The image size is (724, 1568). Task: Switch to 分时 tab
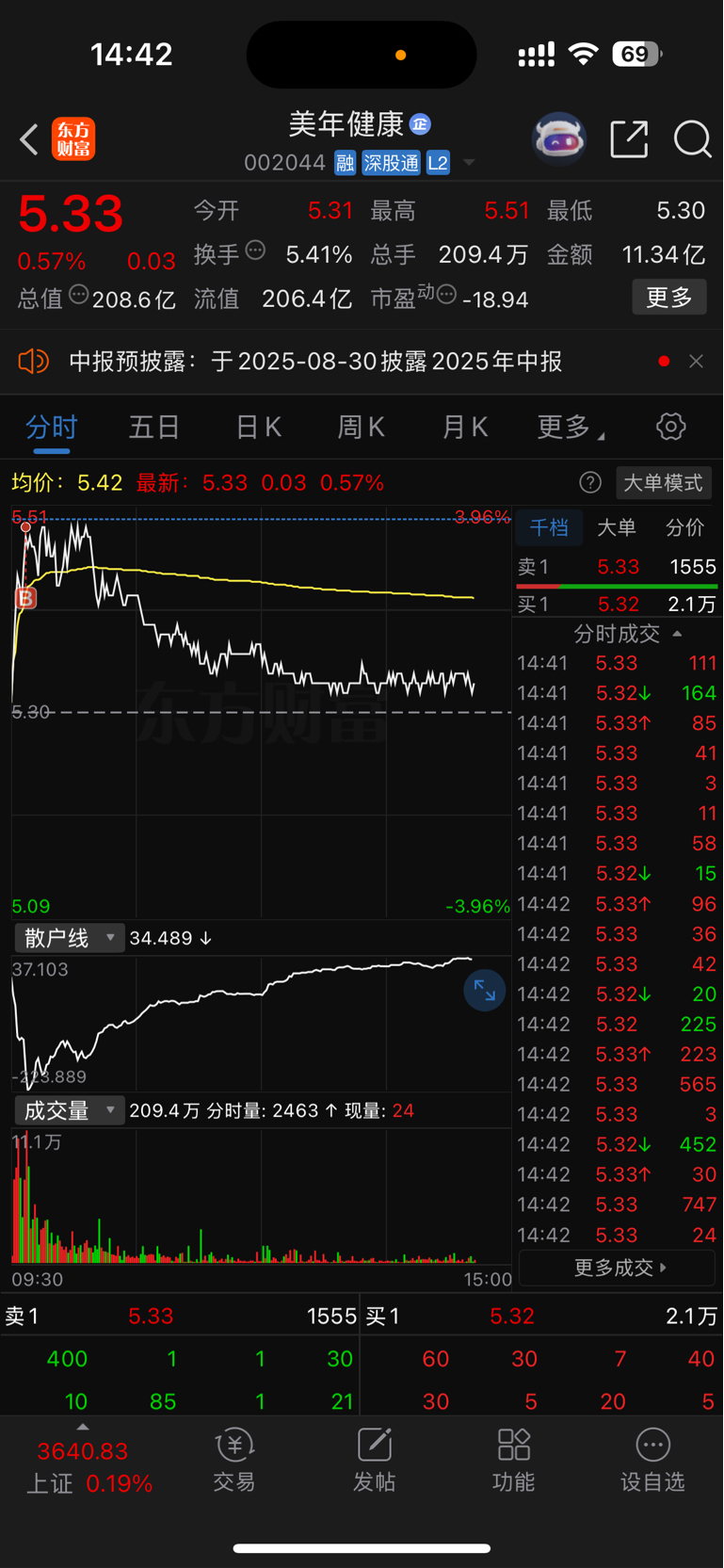(51, 428)
